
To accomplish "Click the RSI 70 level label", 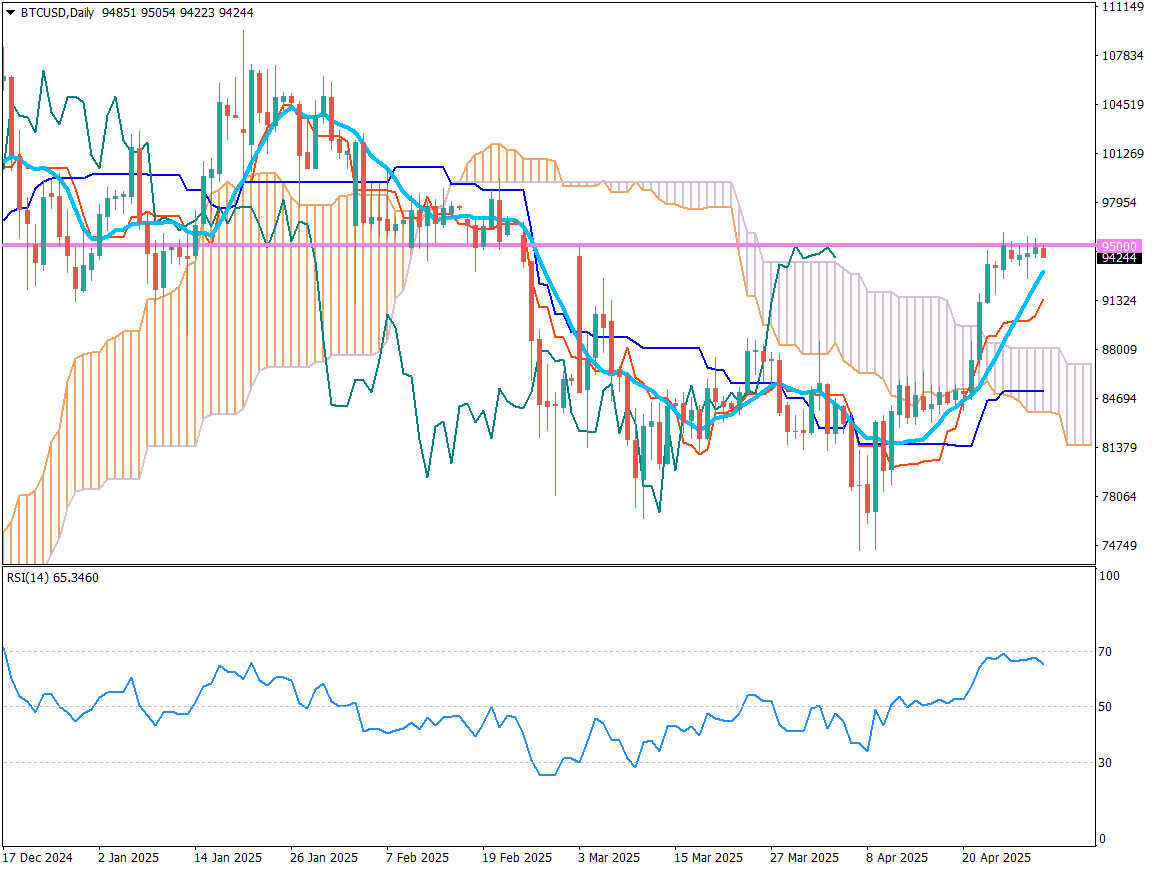I will click(1106, 652).
